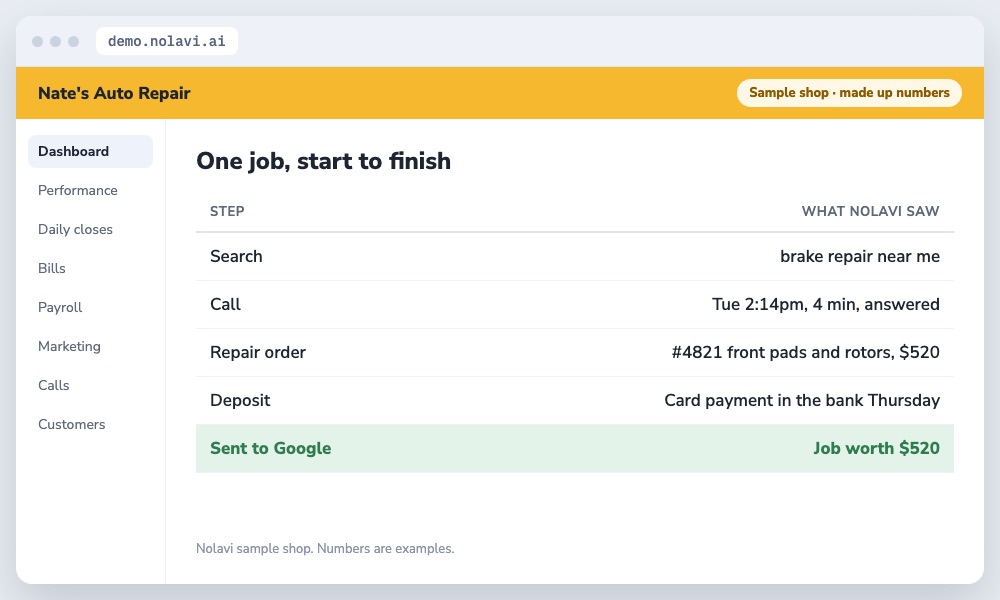This screenshot has height=600, width=1000.
Task: Select the Search step cell
Action: pos(236,256)
